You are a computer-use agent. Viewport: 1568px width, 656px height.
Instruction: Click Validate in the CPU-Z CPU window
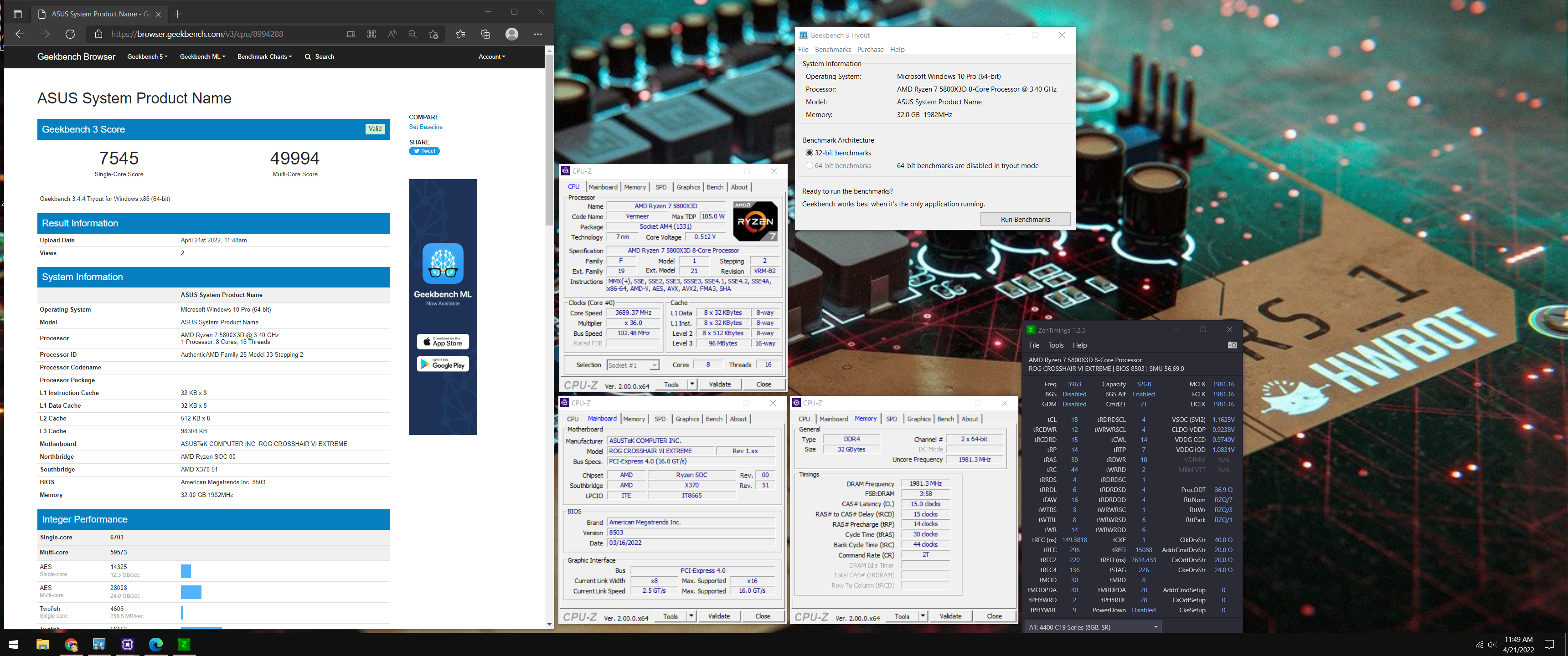coord(719,384)
